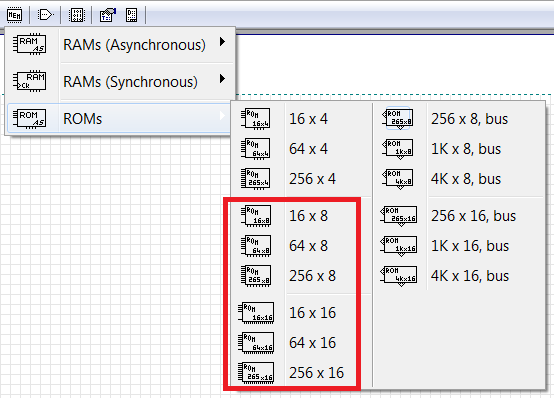Click the clocked RAM chip icon
The image size is (554, 398).
point(30,81)
